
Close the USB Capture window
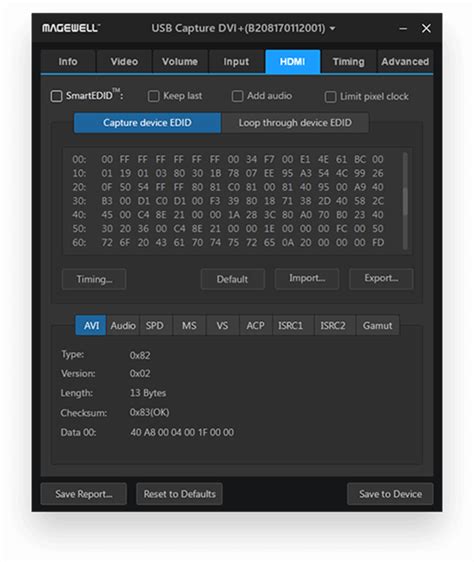tap(426, 28)
